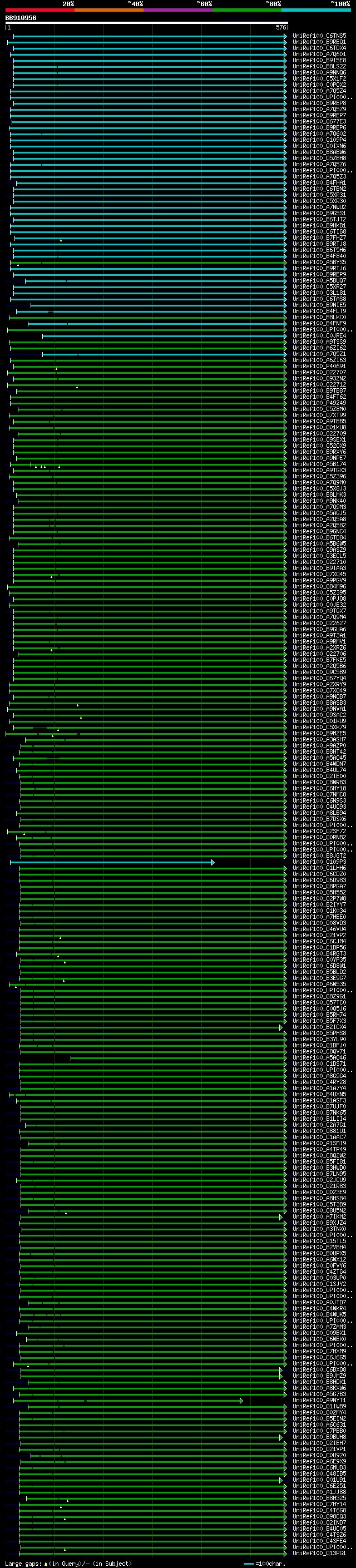The width and height of the screenshot is (356, 1568).
Task: Click the alignment bar for UniRef100_A9NNQ6
Action: pyautogui.click(x=150, y=72)
